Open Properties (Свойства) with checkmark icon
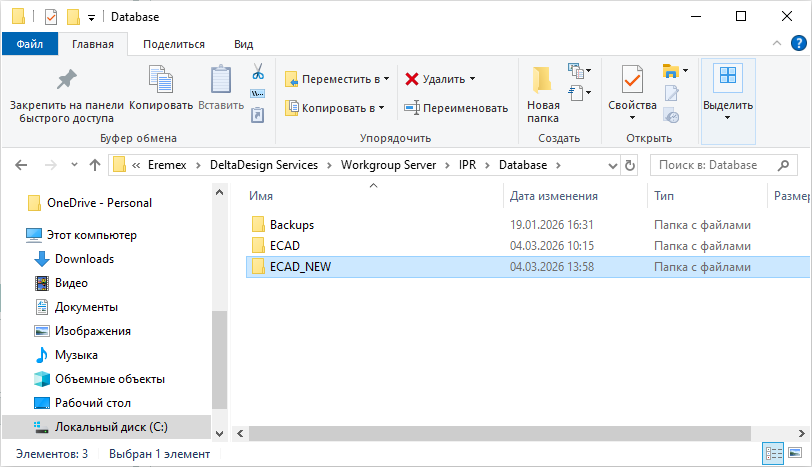 click(632, 90)
